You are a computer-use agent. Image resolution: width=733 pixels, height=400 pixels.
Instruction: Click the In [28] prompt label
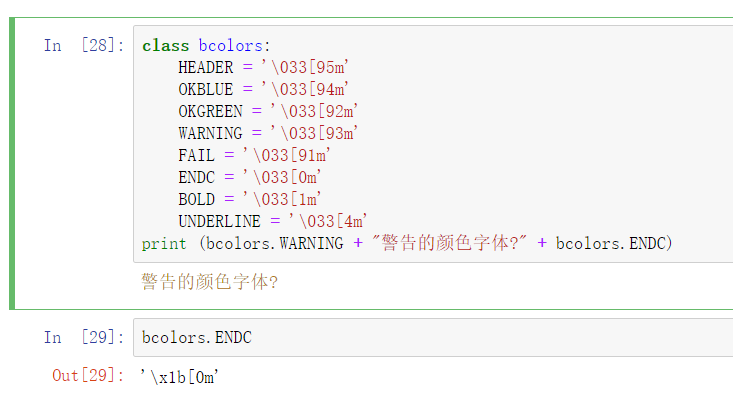tap(84, 46)
